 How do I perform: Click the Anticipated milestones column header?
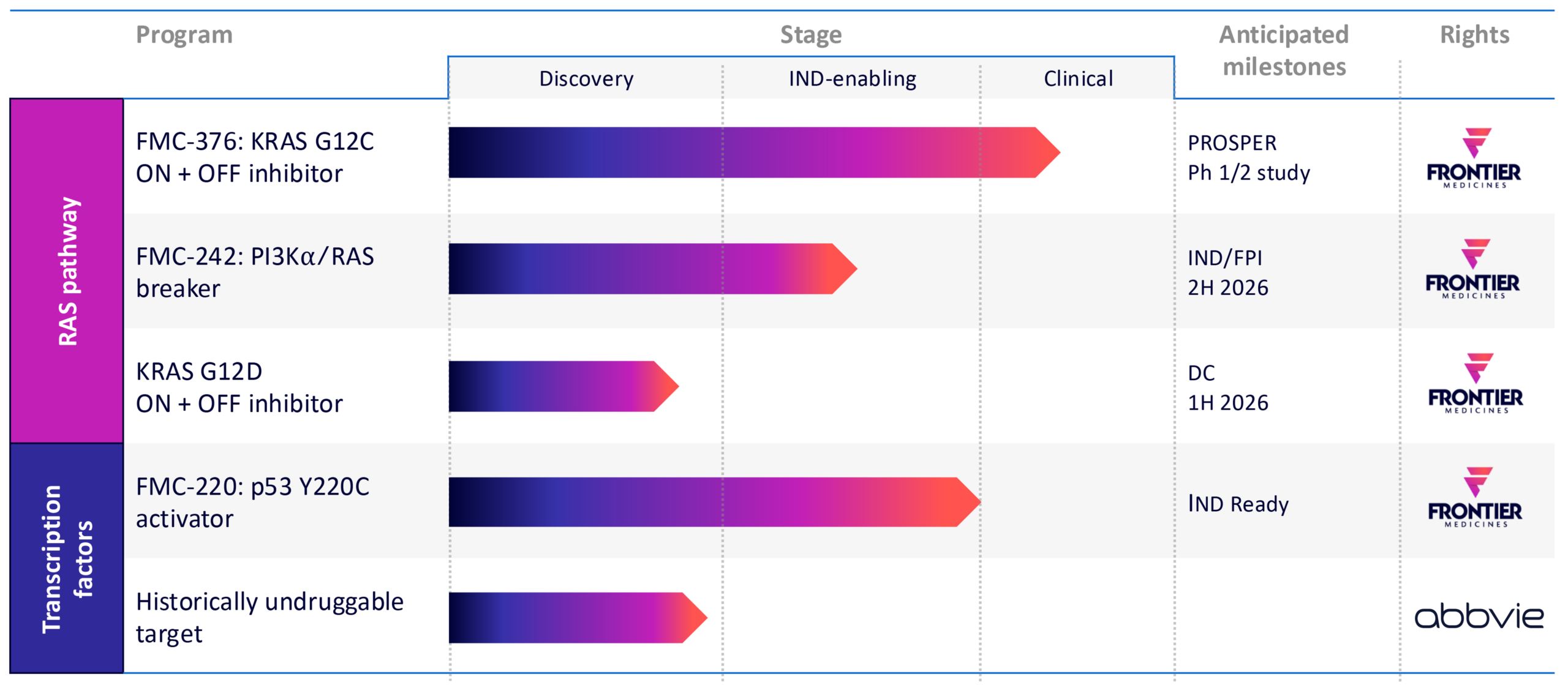1284,50
